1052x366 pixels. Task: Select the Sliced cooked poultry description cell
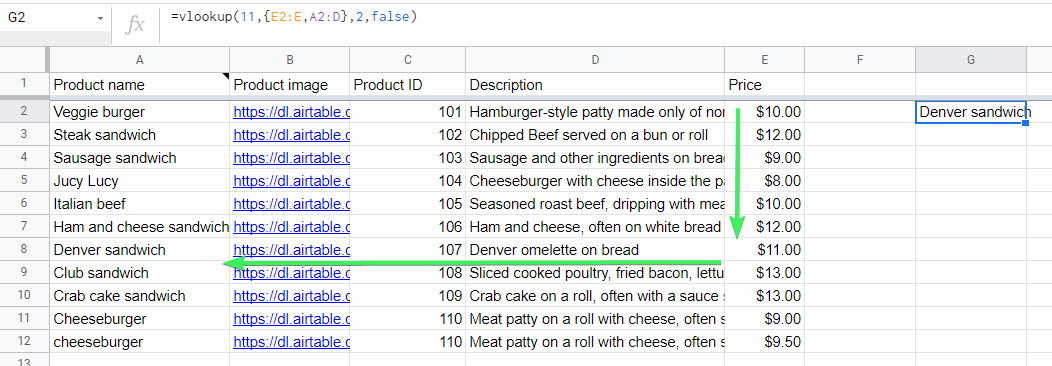[x=595, y=273]
